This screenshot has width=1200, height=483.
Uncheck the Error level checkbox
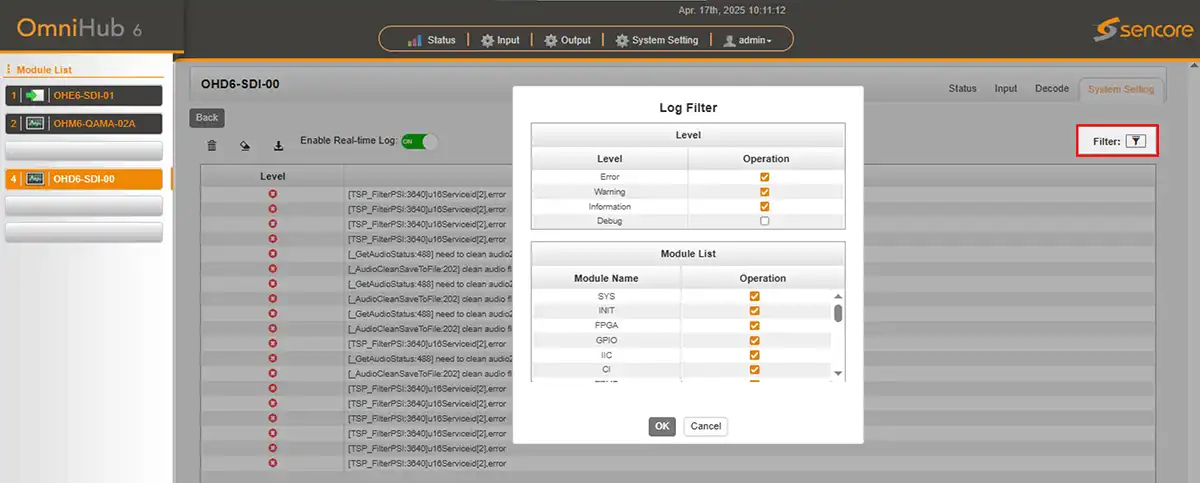(765, 177)
